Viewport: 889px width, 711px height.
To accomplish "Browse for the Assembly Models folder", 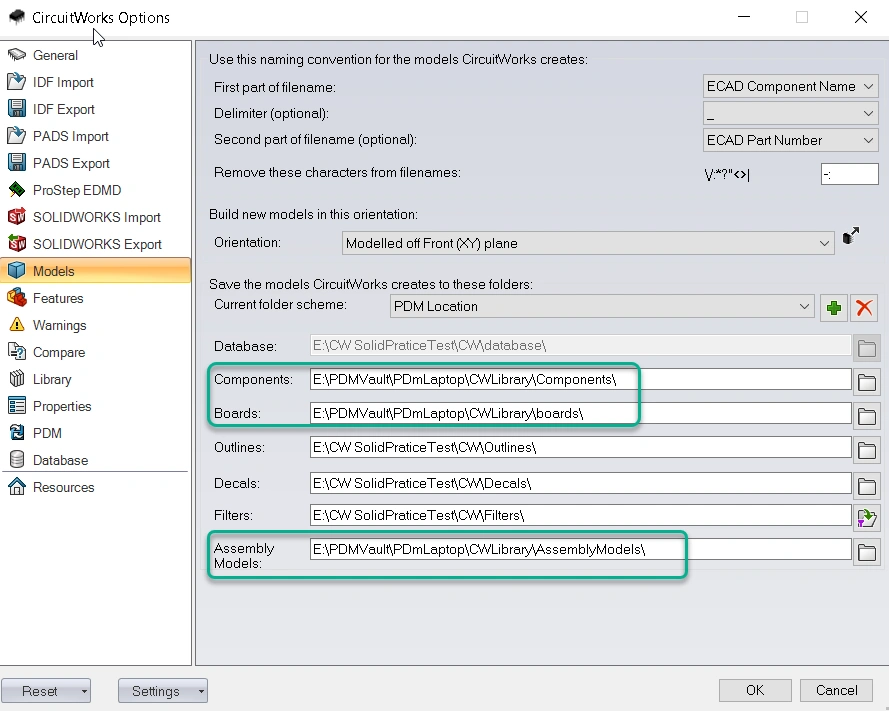I will (867, 551).
